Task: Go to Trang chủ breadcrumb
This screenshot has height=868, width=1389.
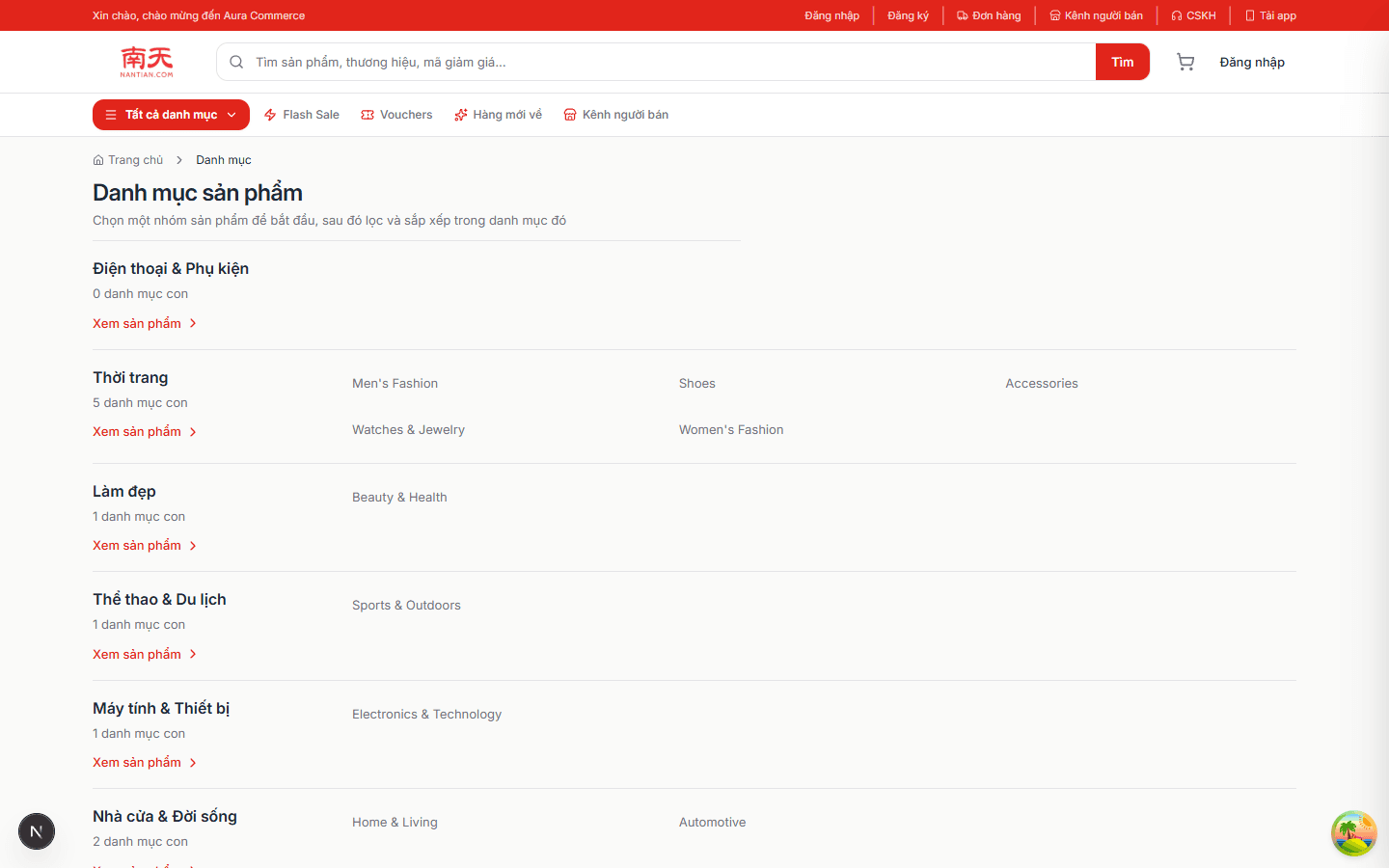Action: click(128, 160)
